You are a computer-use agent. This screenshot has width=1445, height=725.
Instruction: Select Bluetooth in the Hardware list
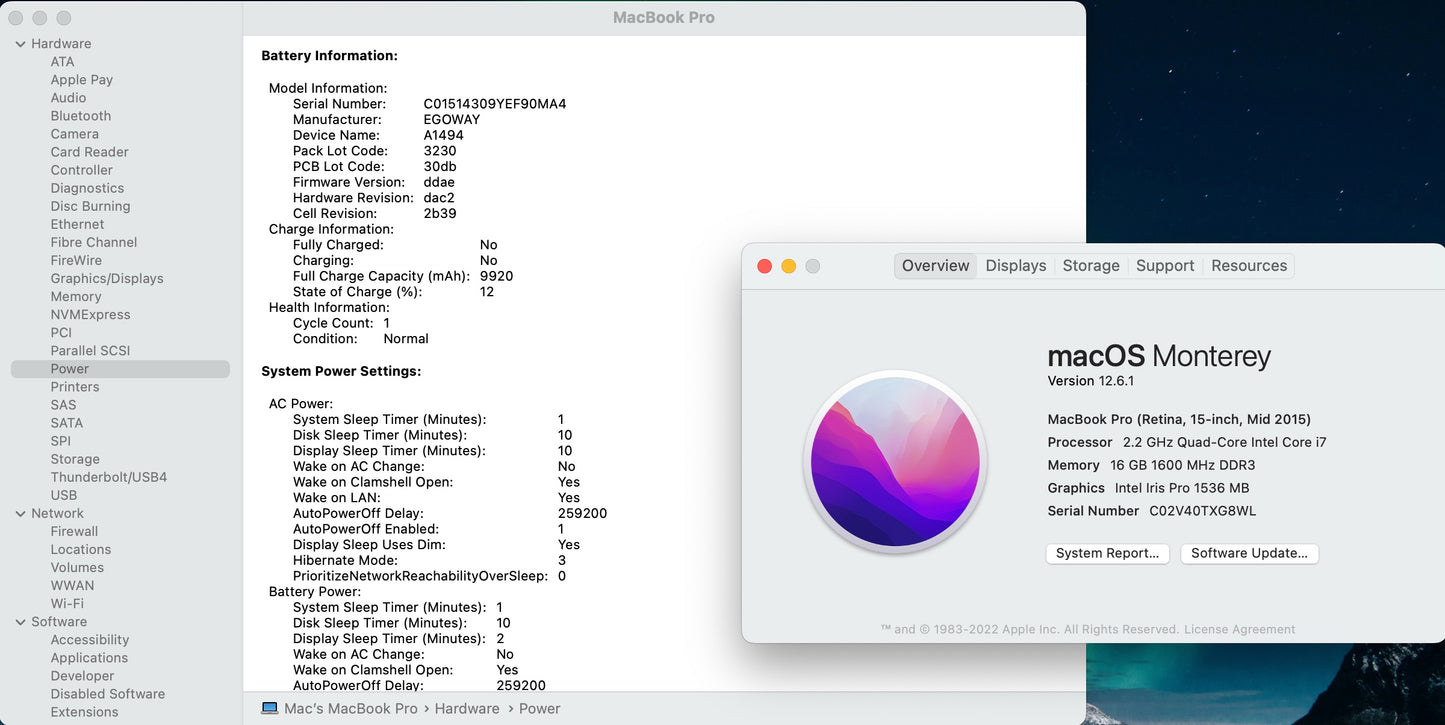(81, 116)
